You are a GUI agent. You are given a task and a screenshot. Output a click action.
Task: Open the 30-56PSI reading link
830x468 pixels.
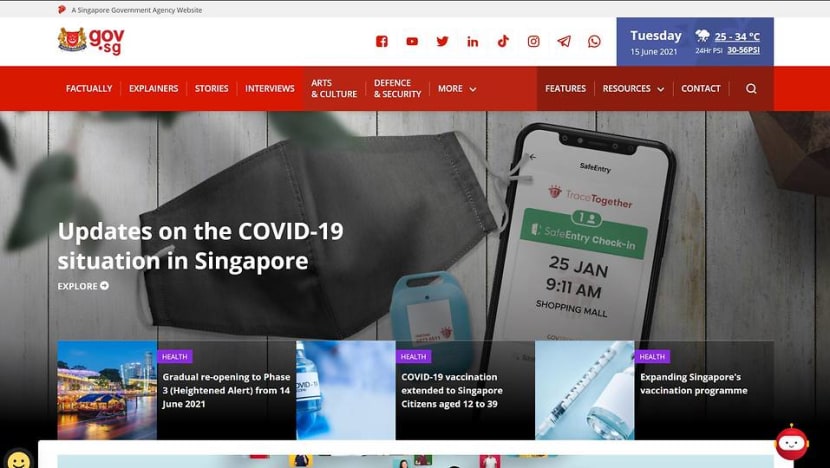point(743,50)
